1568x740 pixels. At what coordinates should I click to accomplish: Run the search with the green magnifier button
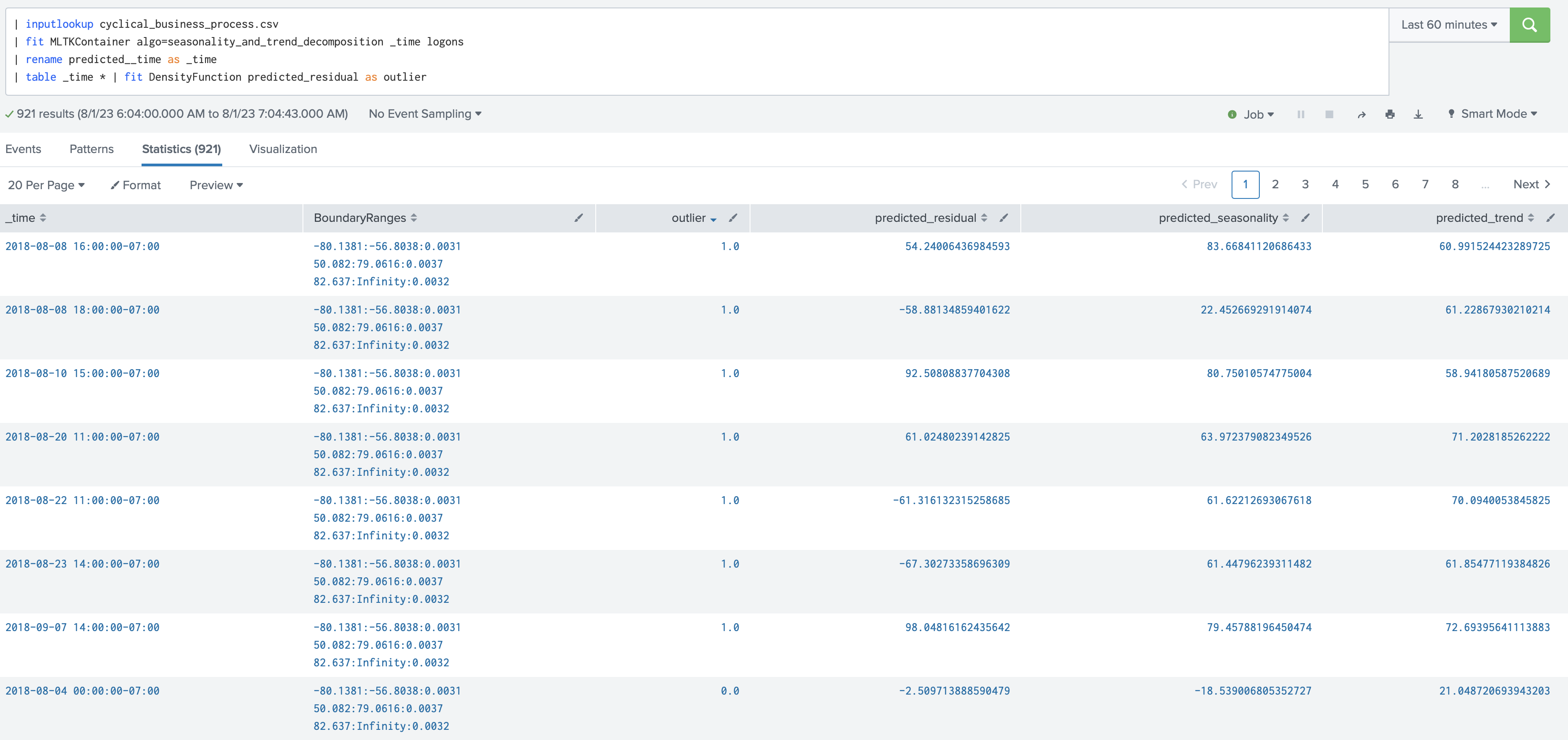click(x=1529, y=25)
